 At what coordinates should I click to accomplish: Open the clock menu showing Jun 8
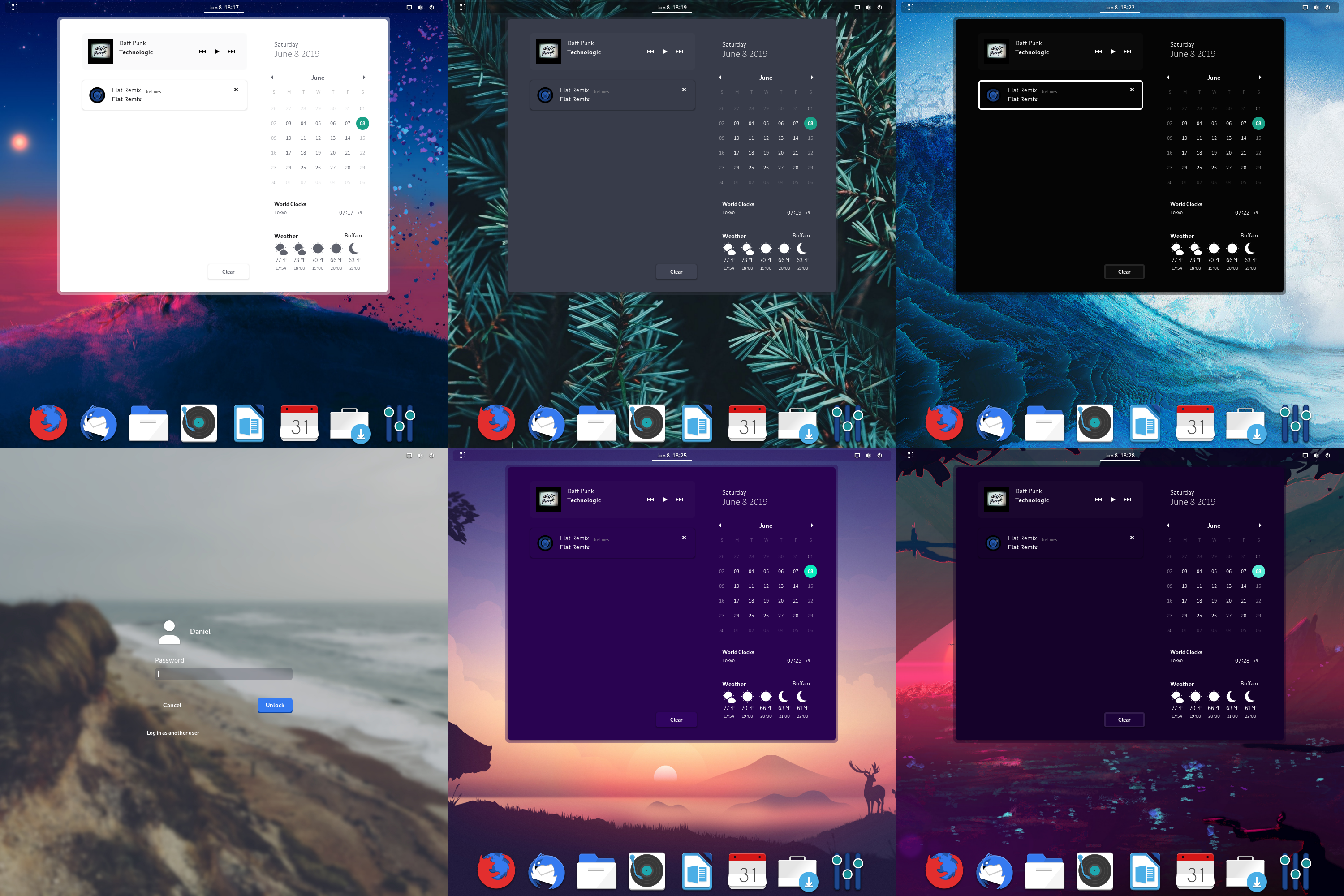[224, 8]
